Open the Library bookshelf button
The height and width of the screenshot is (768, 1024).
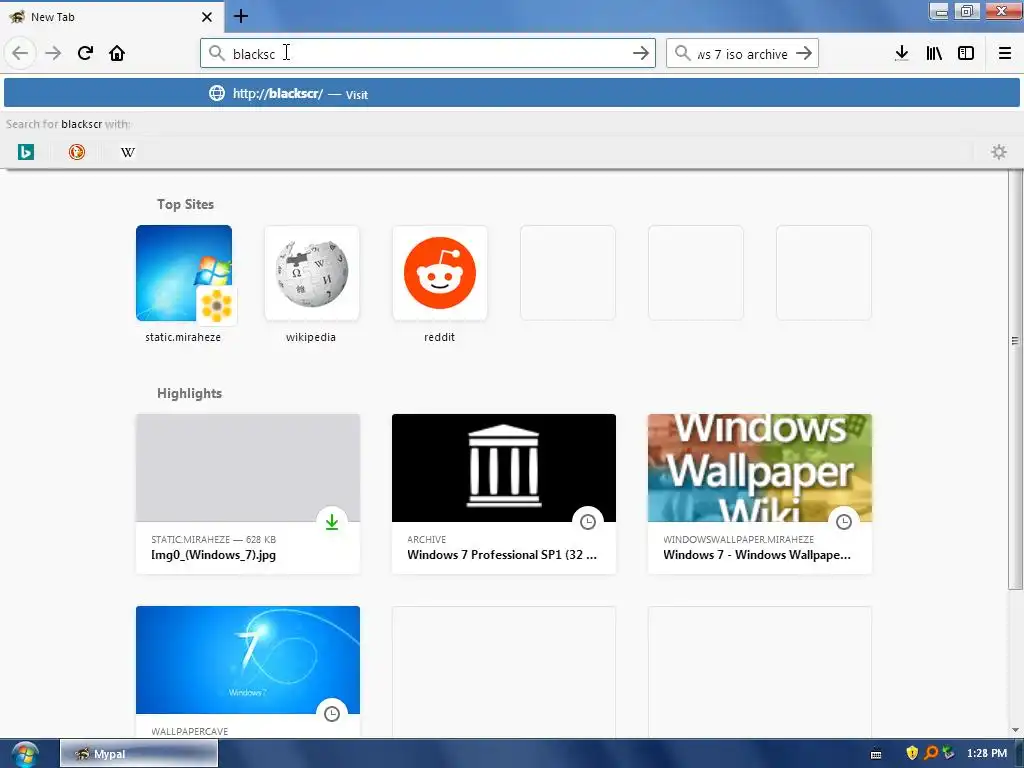point(934,53)
